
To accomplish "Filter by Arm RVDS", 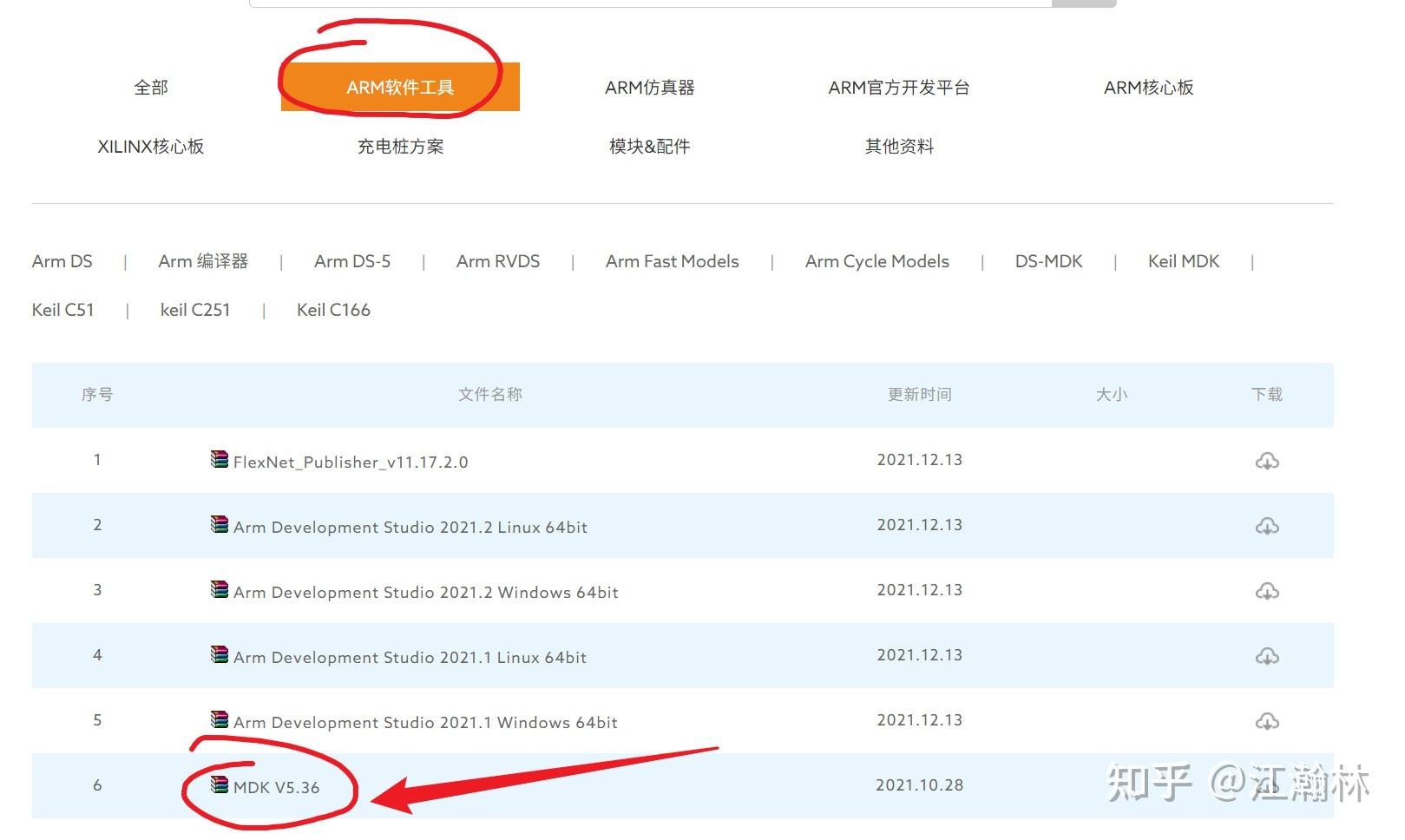I will click(x=498, y=261).
